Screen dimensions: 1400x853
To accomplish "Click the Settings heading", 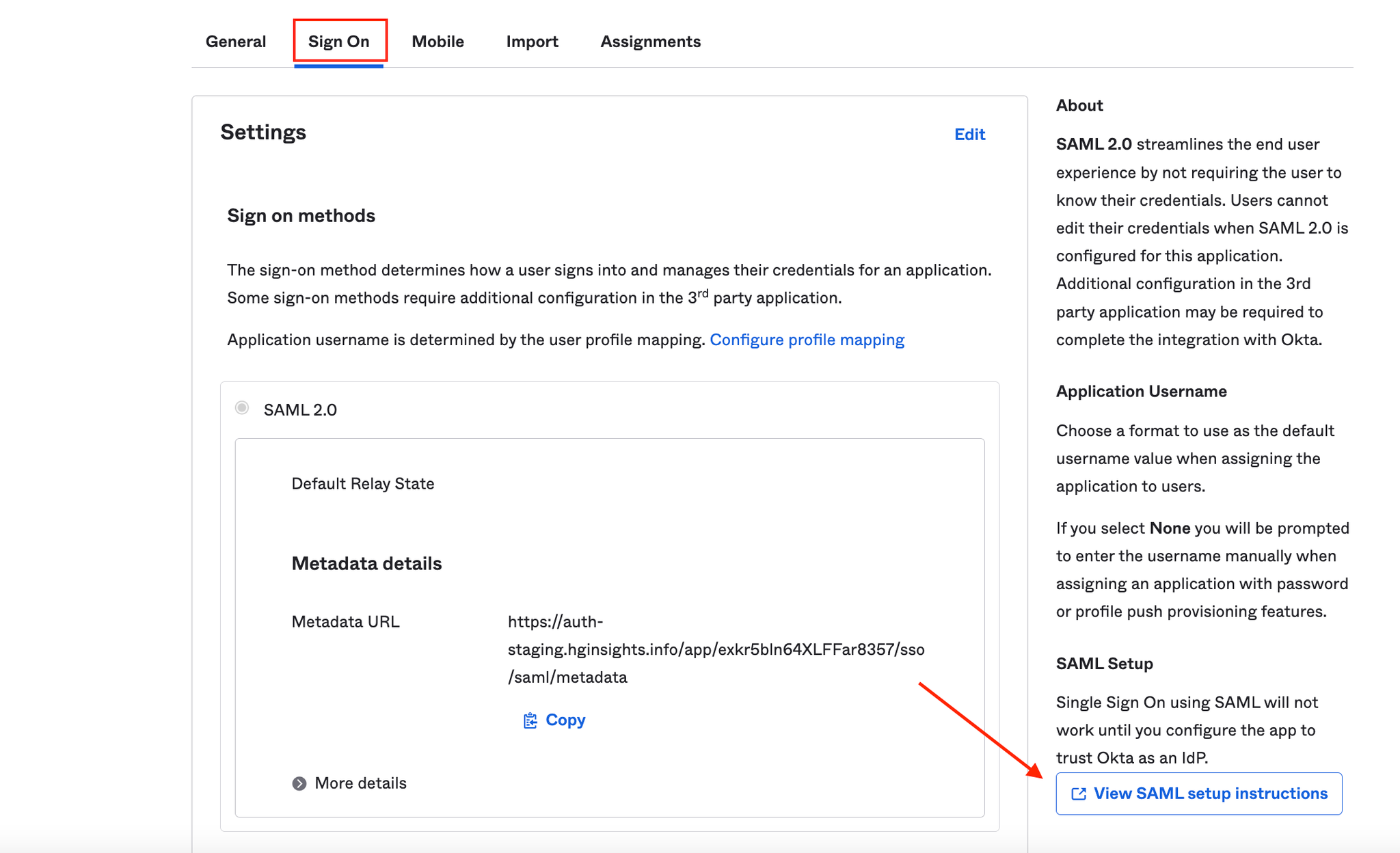I will click(x=263, y=132).
